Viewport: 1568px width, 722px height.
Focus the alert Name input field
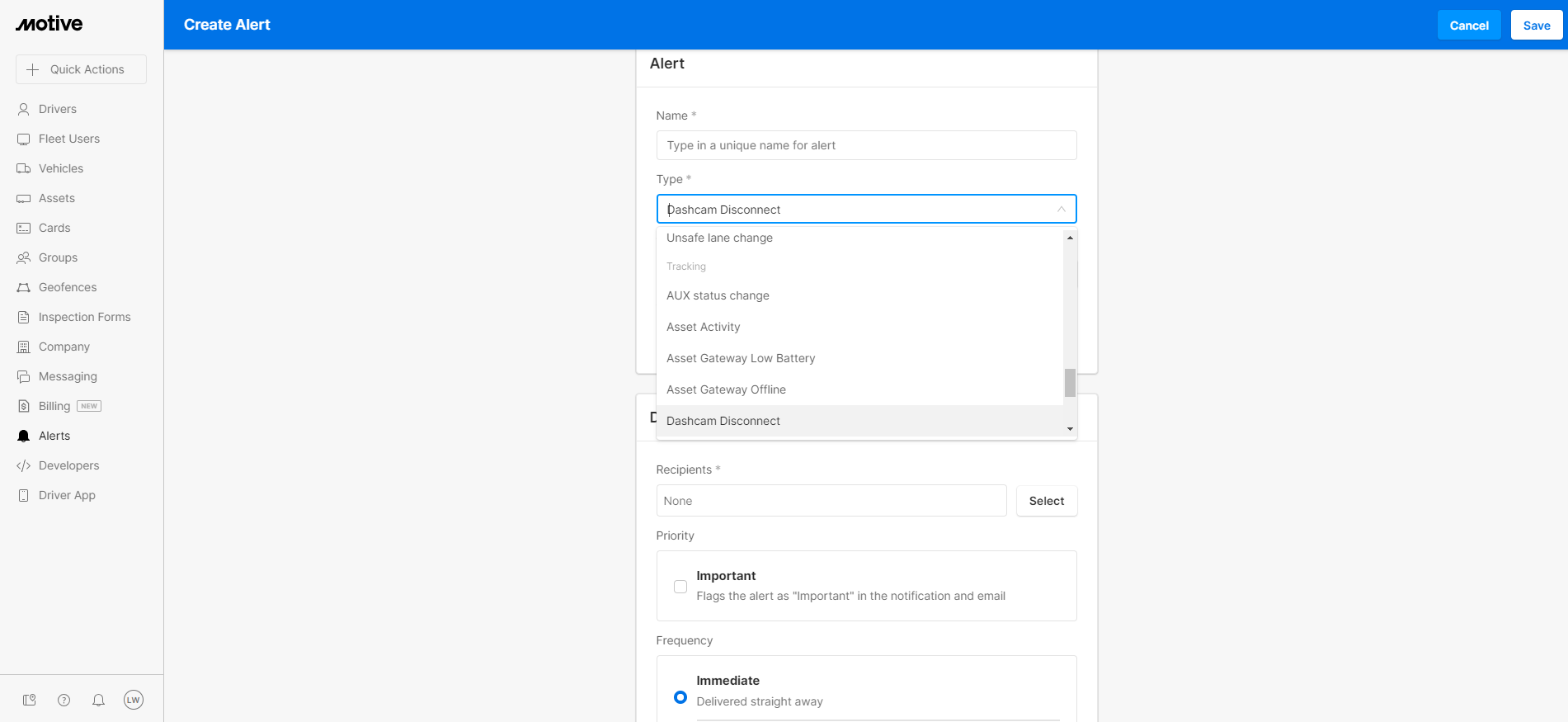click(866, 145)
